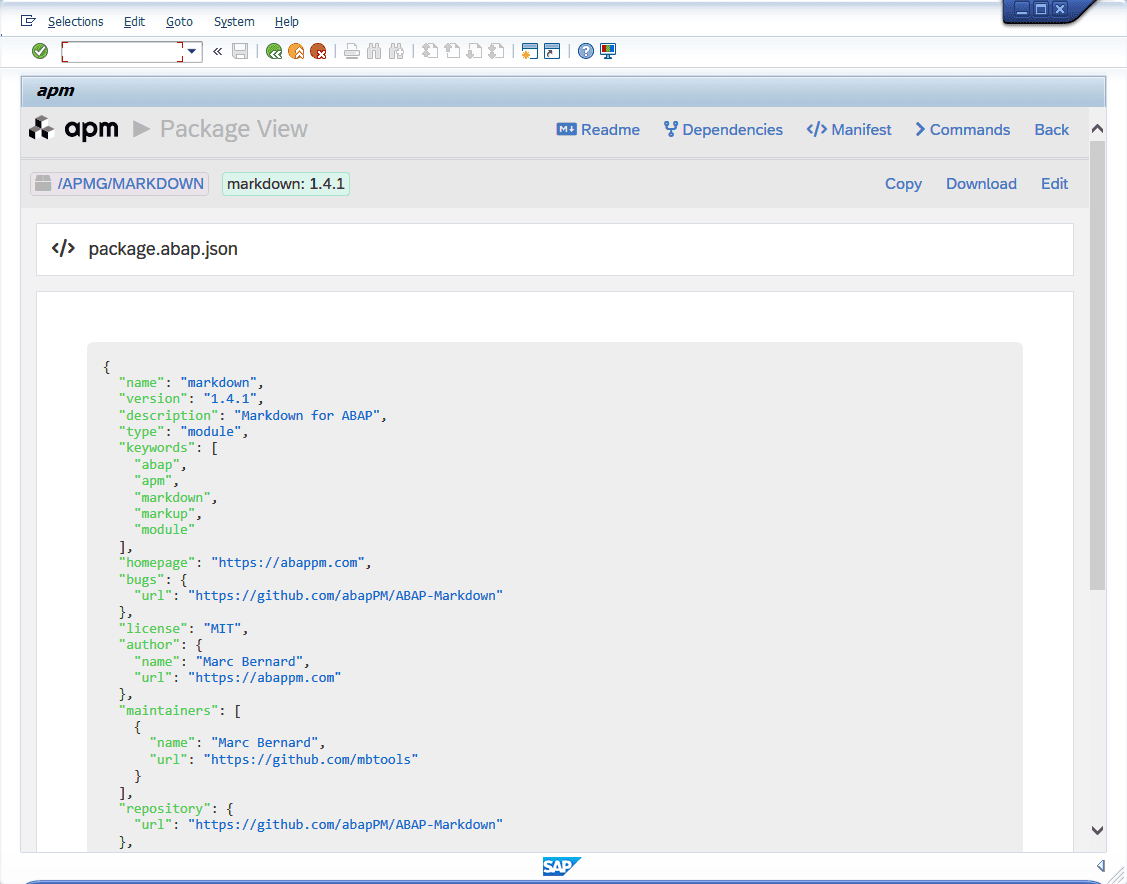Click scrollbar down arrow
Viewport: 1127px width, 884px height.
point(1098,830)
